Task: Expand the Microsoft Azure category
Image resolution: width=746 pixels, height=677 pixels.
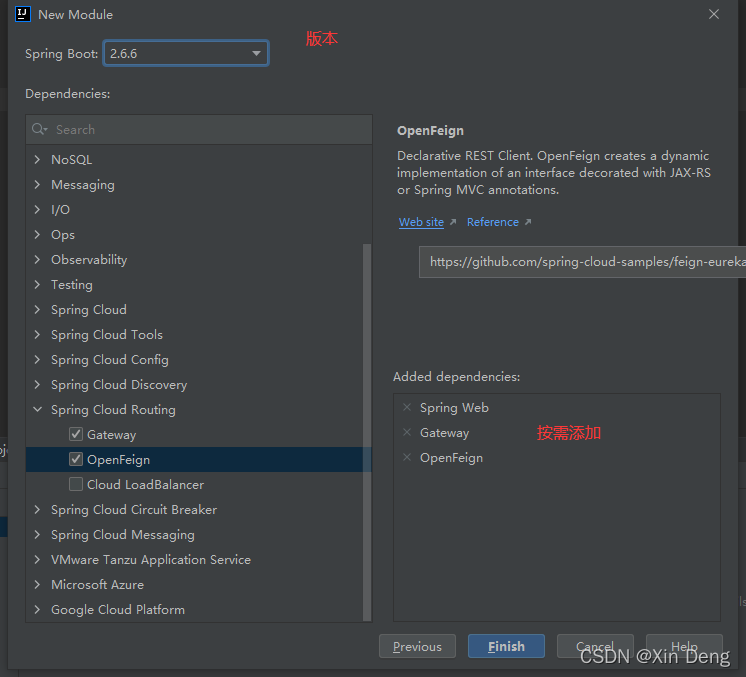Action: click(38, 584)
